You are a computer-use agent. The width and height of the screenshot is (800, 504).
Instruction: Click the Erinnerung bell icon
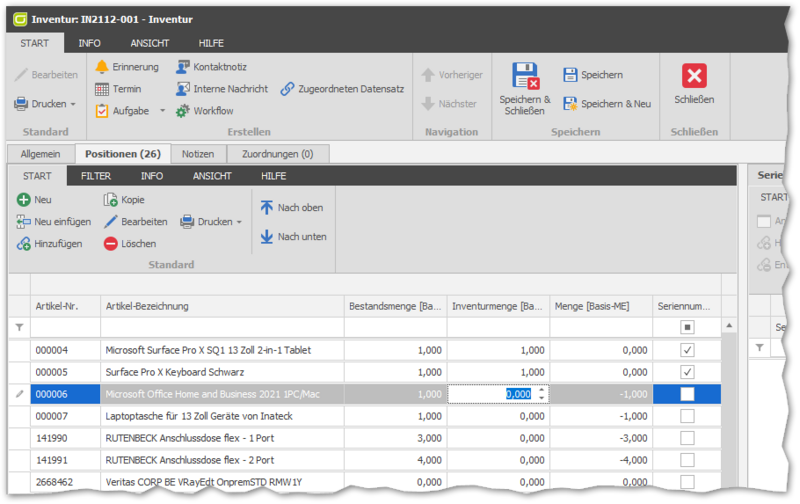102,67
